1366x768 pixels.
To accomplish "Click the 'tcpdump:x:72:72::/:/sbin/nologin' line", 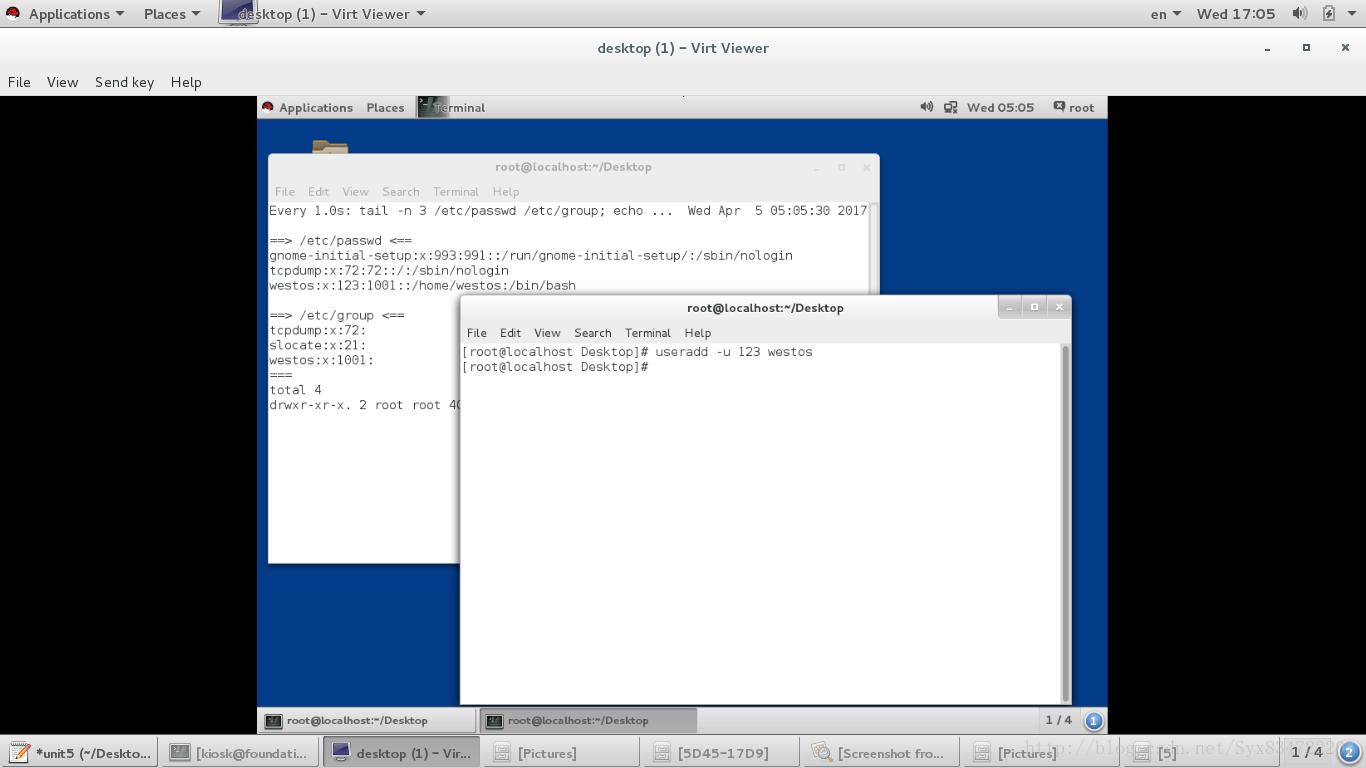I will [389, 270].
